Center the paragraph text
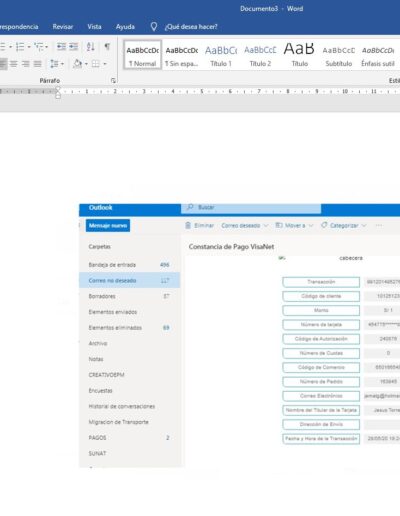The image size is (400, 516). (x=14, y=64)
